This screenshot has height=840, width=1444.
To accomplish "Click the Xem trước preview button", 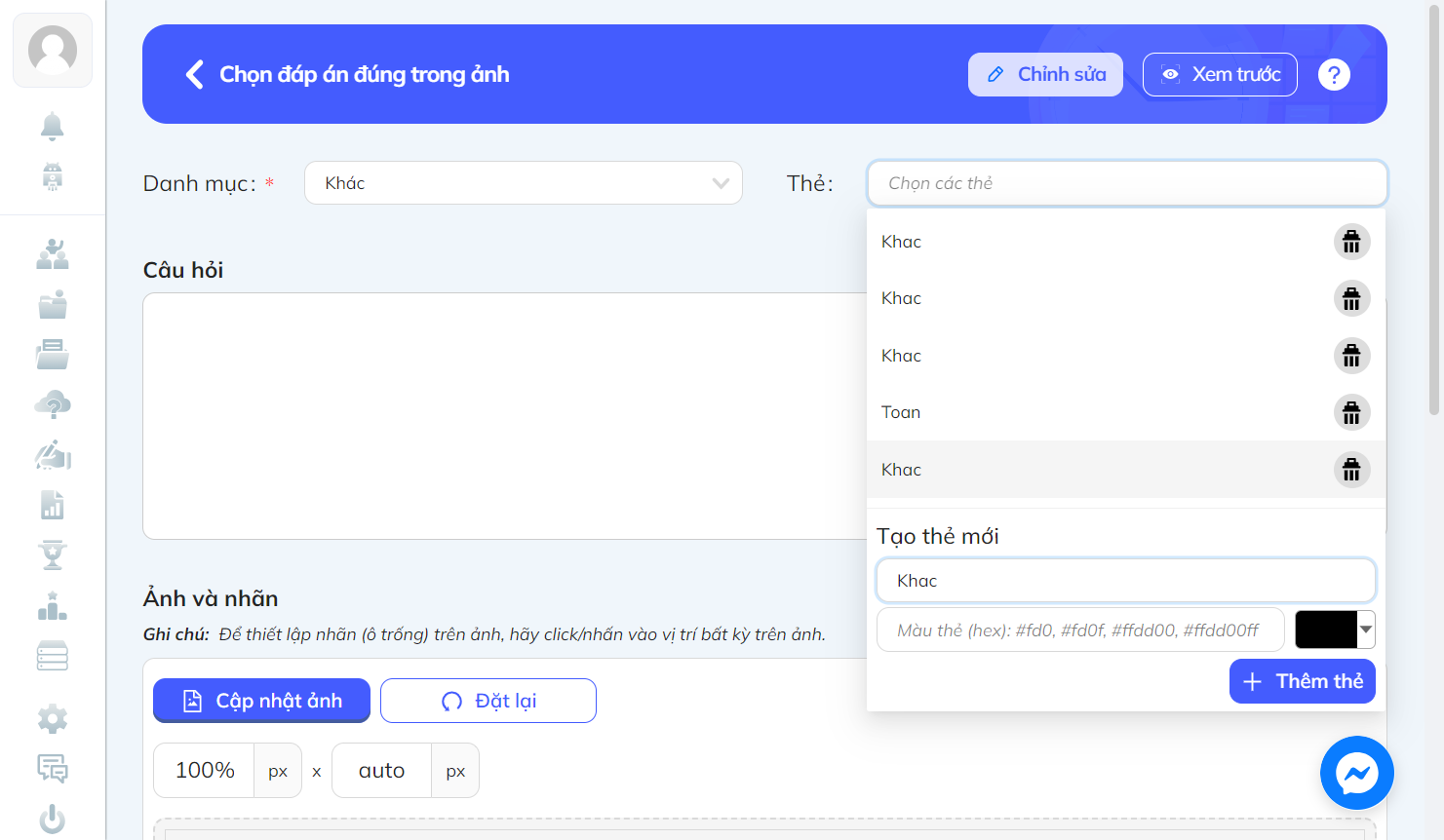I will [x=1220, y=74].
